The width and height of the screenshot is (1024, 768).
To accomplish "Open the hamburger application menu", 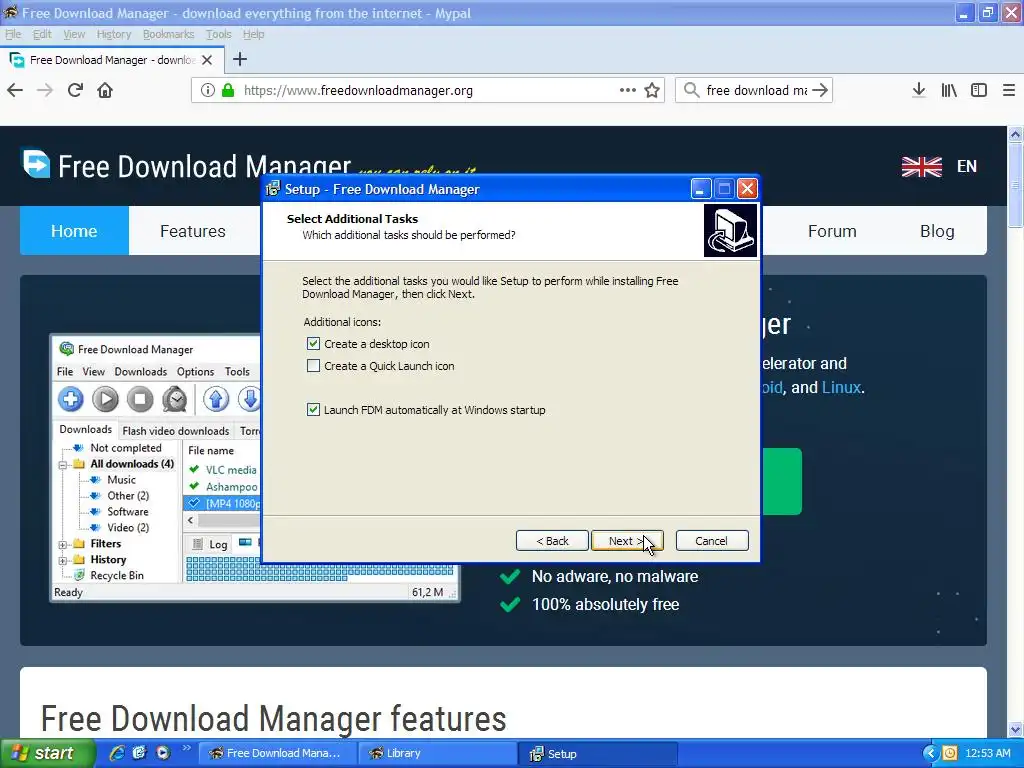I will (x=1009, y=90).
